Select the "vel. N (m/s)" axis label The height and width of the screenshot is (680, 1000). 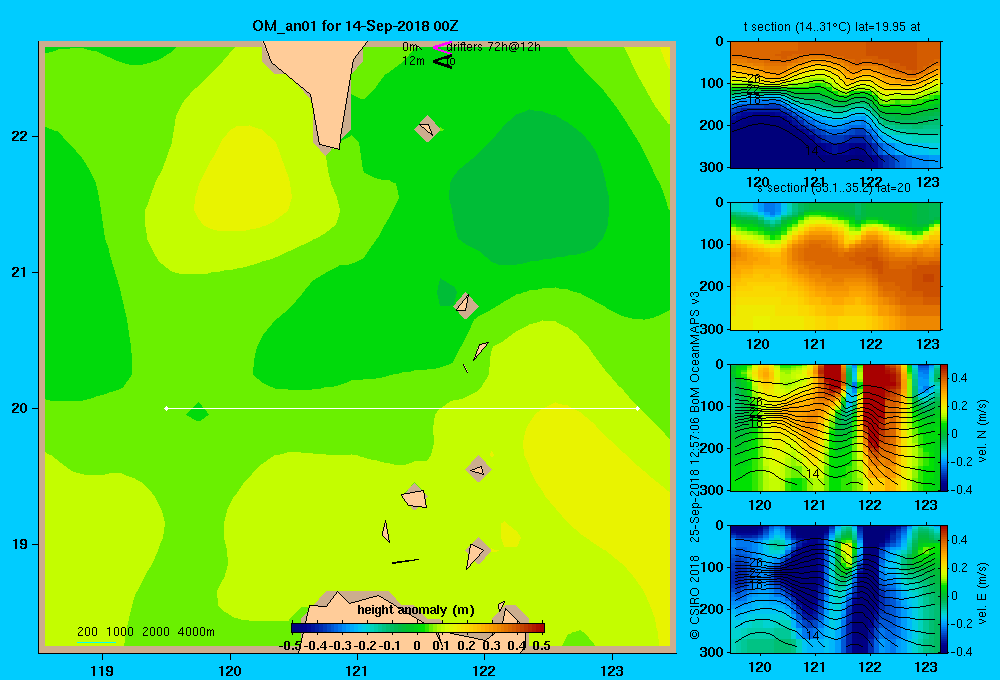(982, 431)
